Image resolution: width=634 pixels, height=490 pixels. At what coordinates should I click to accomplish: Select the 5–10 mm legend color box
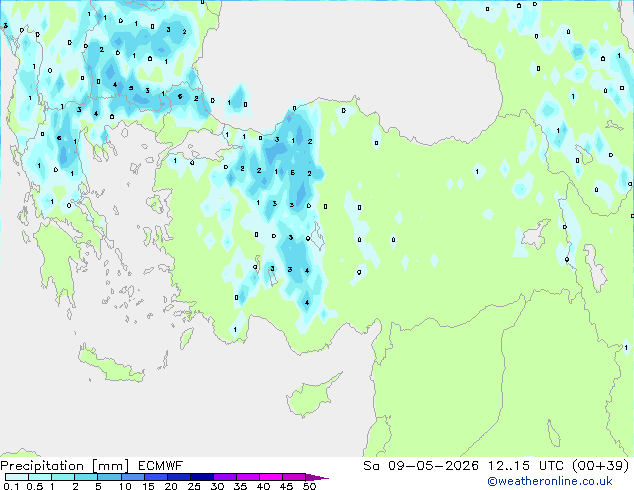pyautogui.click(x=109, y=477)
